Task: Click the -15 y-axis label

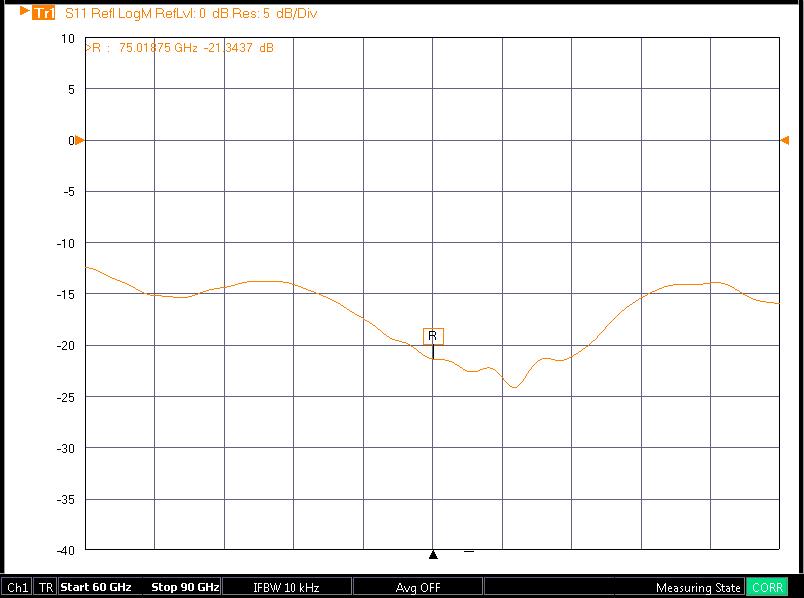Action: point(66,294)
